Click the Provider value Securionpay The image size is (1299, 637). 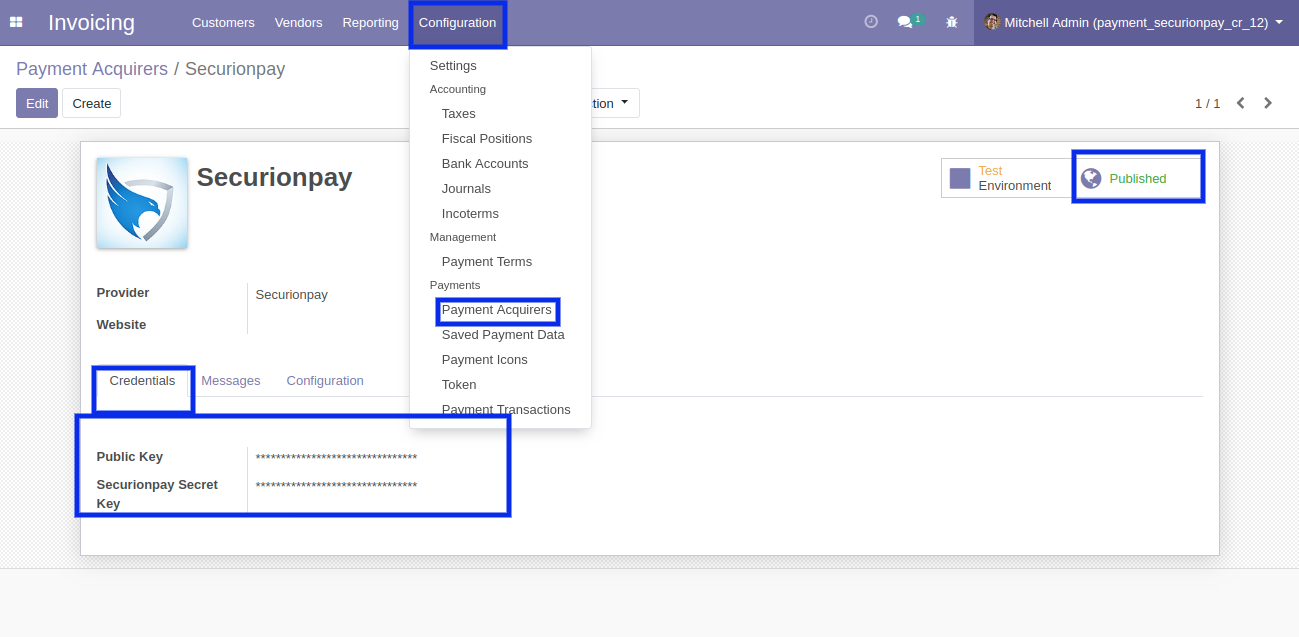(291, 295)
